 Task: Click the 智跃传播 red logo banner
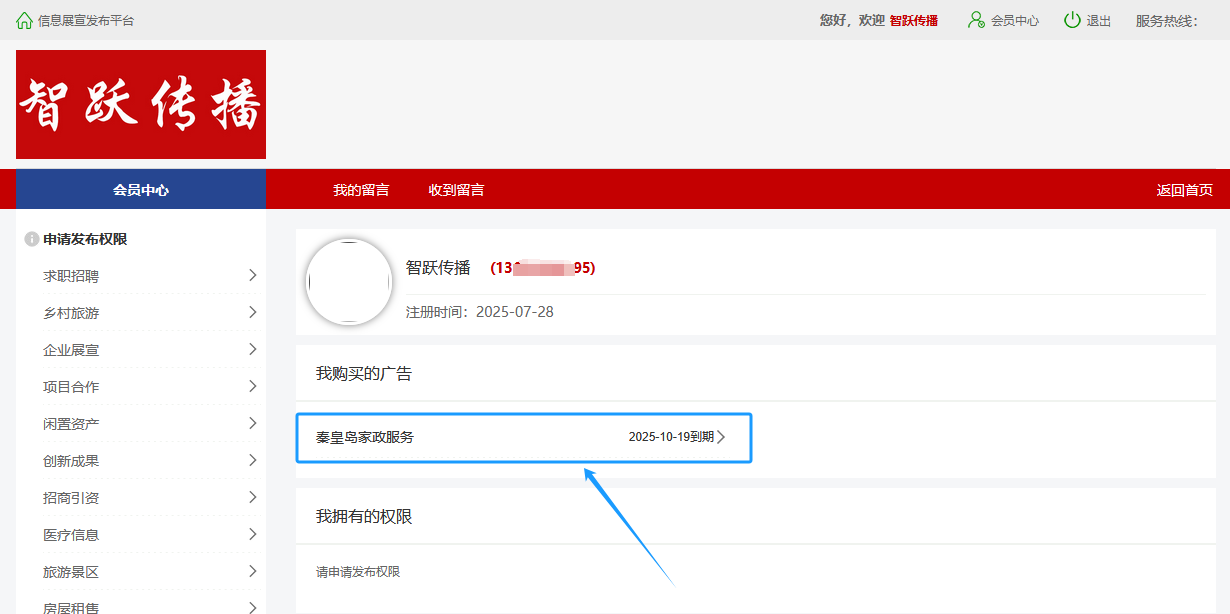tap(141, 105)
